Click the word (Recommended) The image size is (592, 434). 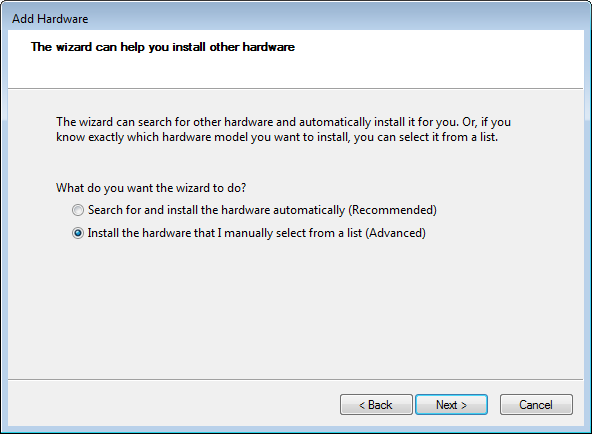click(392, 210)
